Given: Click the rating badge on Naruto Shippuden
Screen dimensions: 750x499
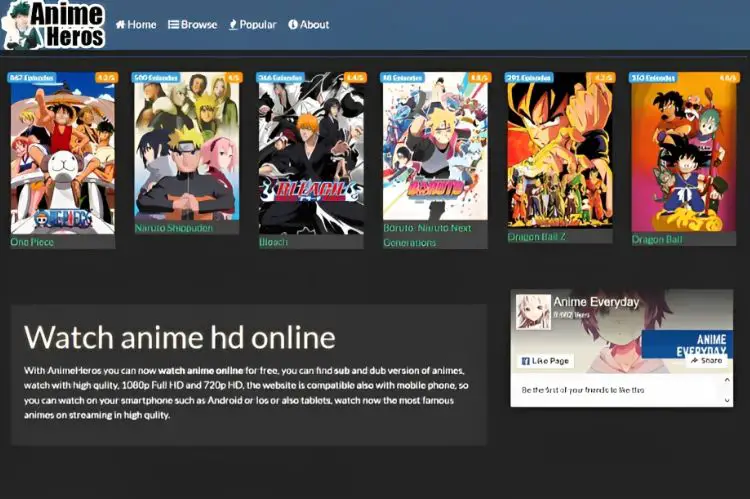Looking at the screenshot, I should pyautogui.click(x=234, y=78).
